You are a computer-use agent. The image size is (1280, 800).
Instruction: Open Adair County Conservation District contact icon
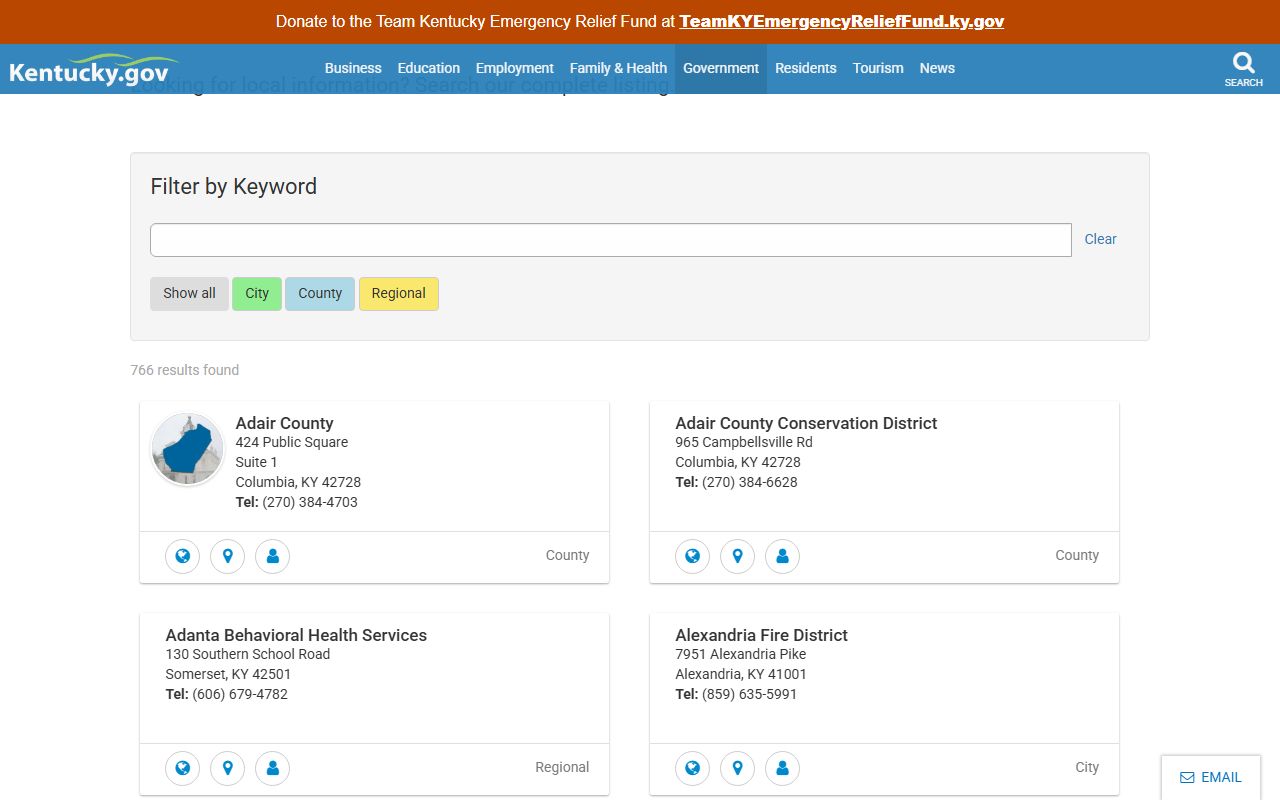[782, 556]
